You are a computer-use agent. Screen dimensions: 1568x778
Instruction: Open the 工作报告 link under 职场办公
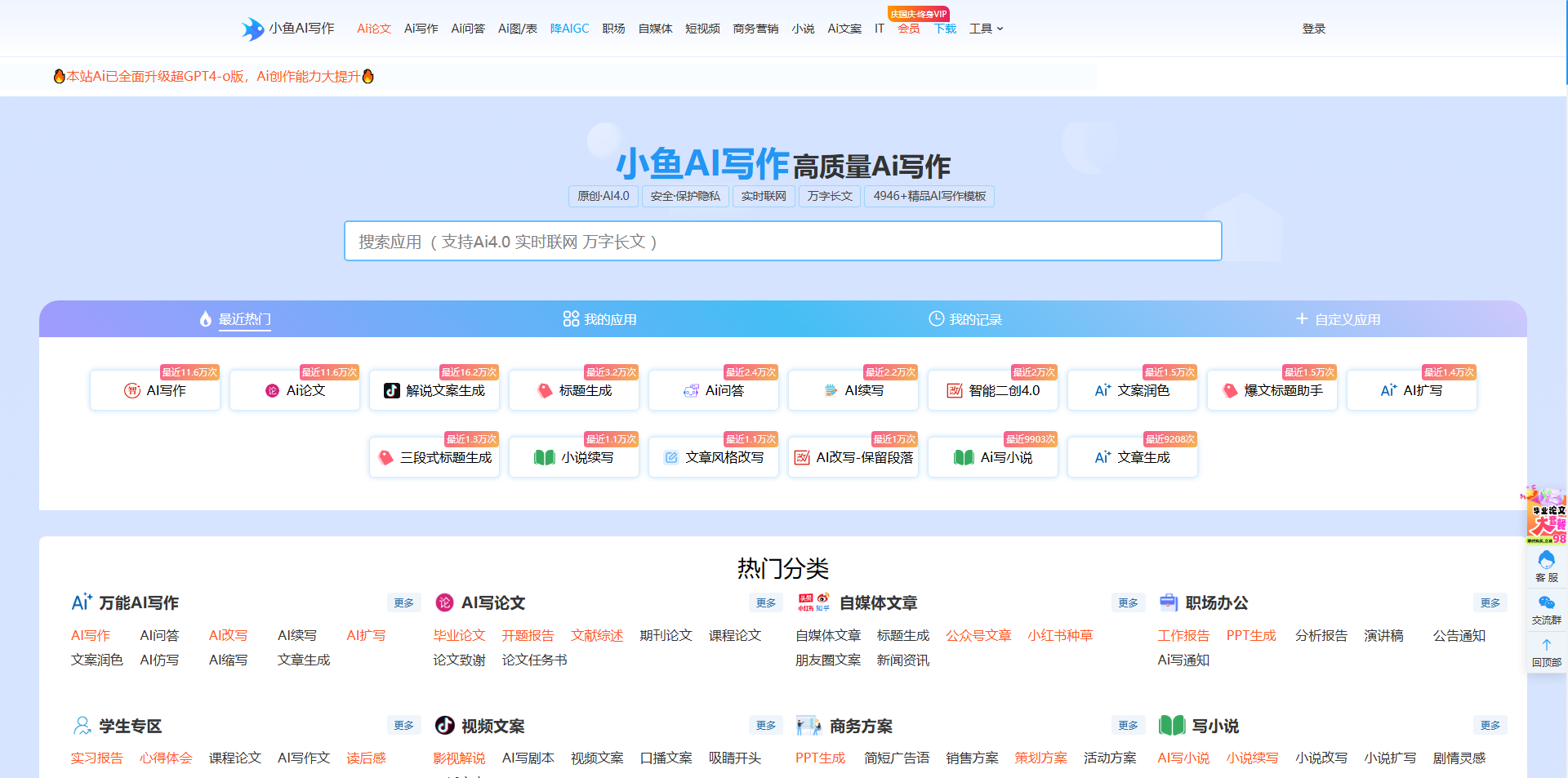(x=1183, y=635)
